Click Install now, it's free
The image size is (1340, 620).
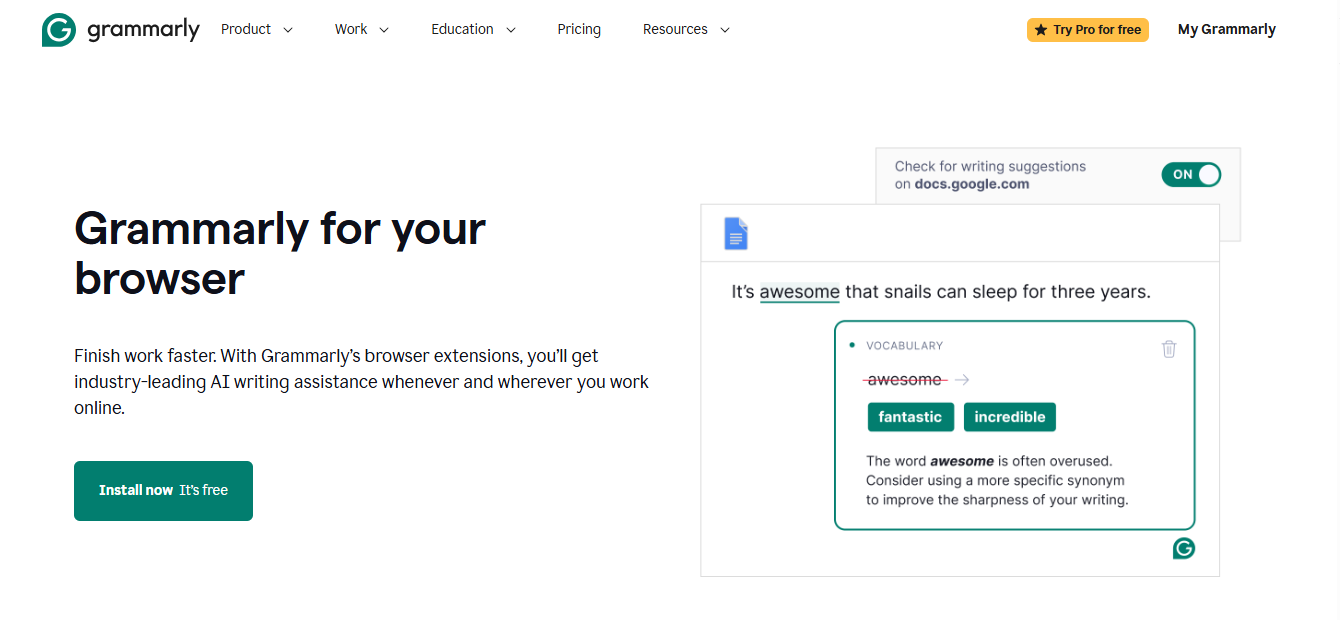pos(163,490)
